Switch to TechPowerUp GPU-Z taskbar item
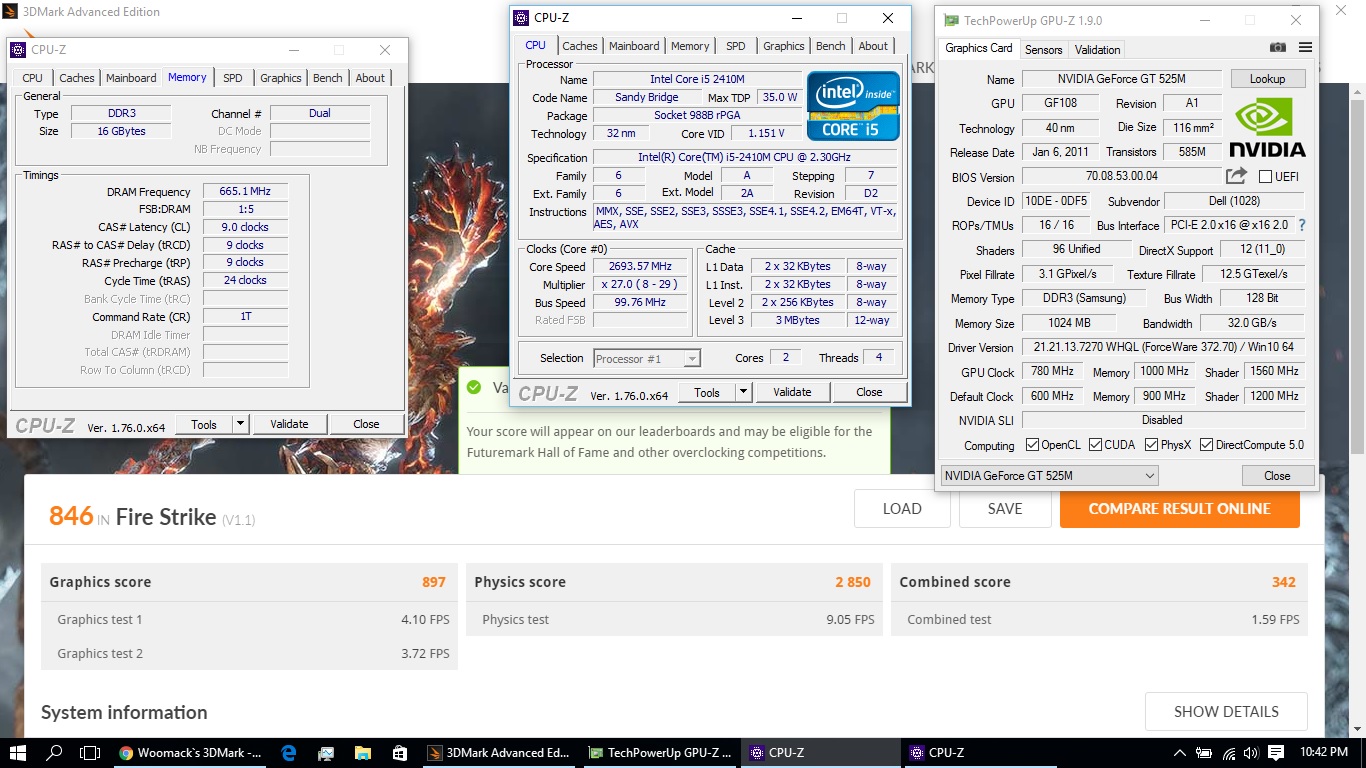1366x768 pixels. (x=660, y=753)
